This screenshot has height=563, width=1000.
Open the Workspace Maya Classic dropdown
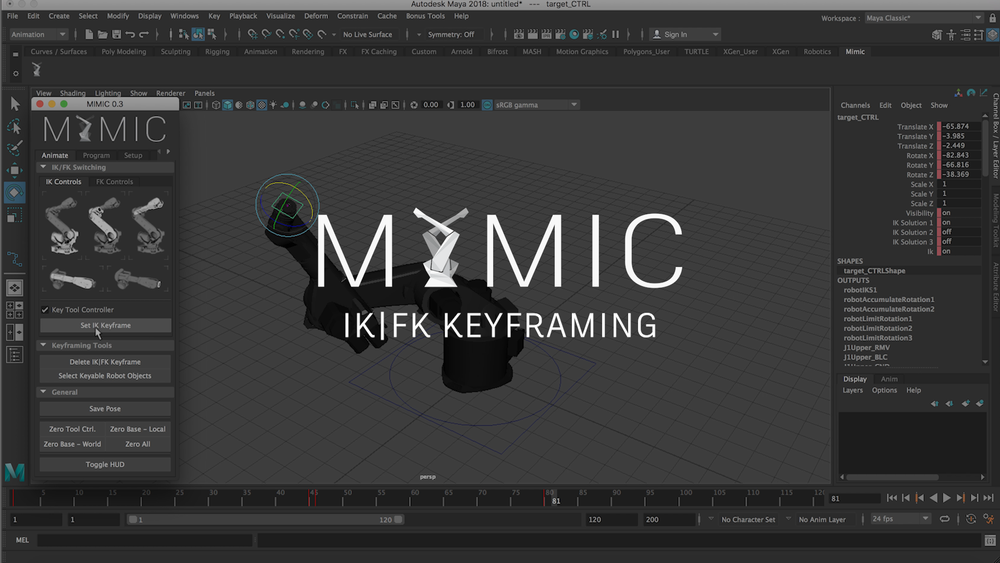pyautogui.click(x=923, y=18)
